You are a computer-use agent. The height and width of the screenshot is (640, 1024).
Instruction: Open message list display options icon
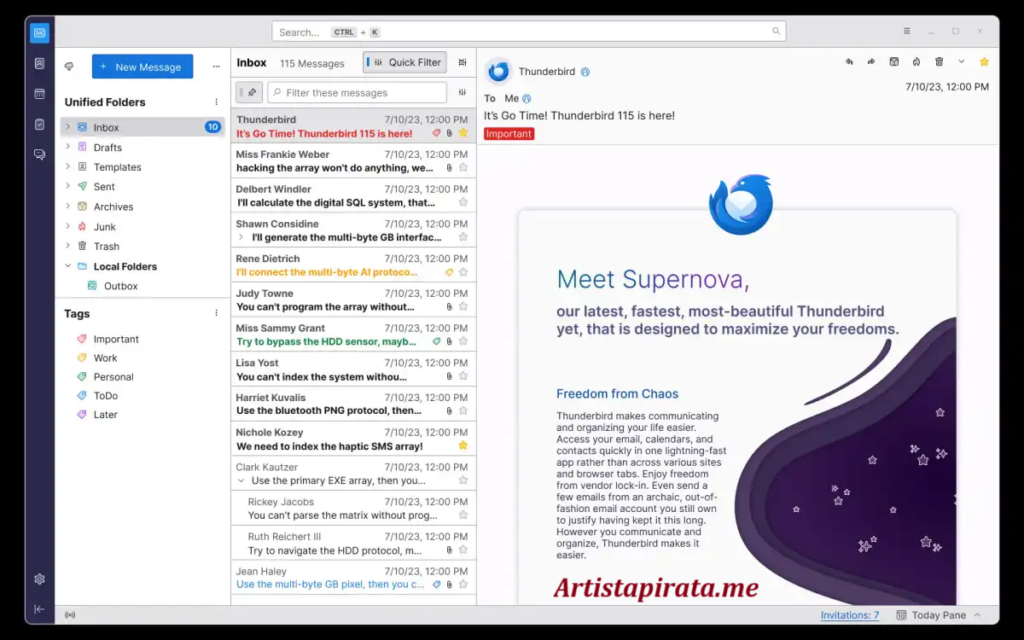(462, 63)
